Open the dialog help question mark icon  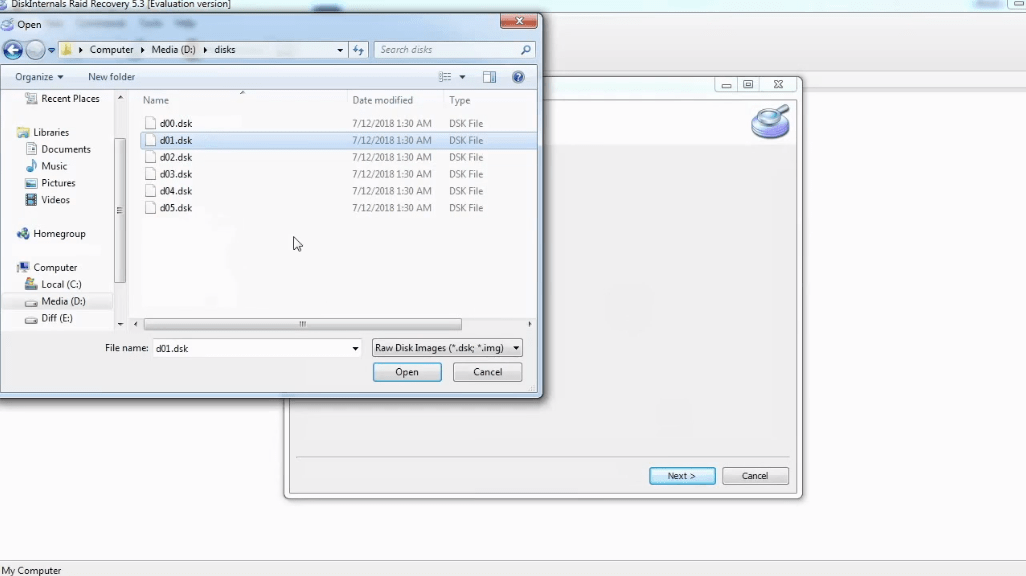[x=518, y=77]
